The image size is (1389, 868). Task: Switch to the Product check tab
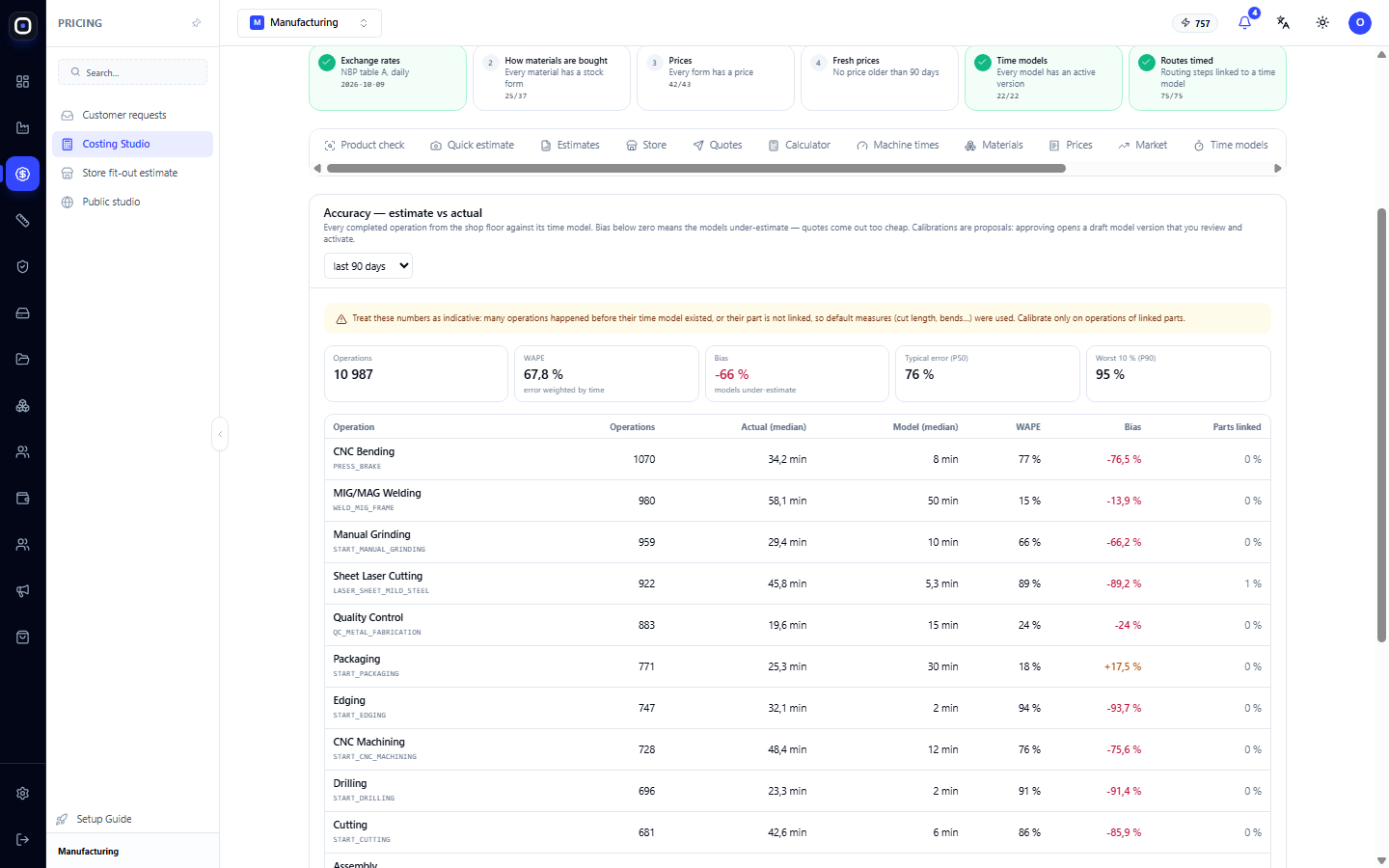coord(365,145)
